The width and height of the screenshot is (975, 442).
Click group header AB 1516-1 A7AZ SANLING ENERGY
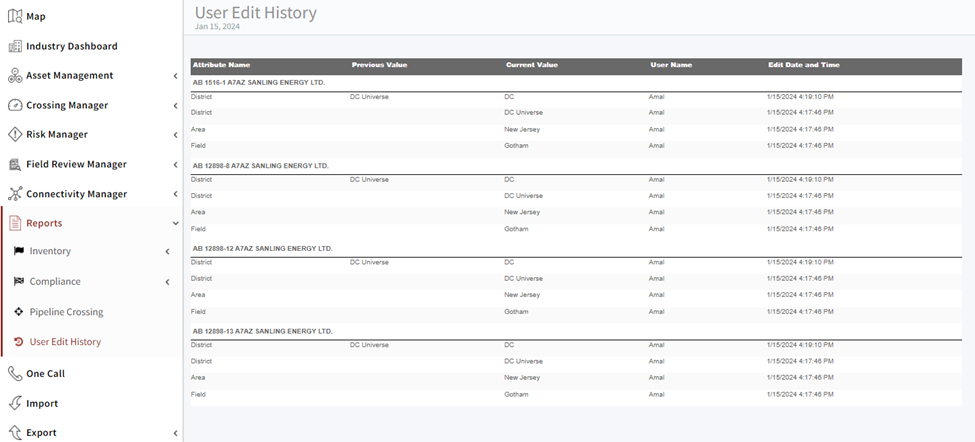coord(259,82)
